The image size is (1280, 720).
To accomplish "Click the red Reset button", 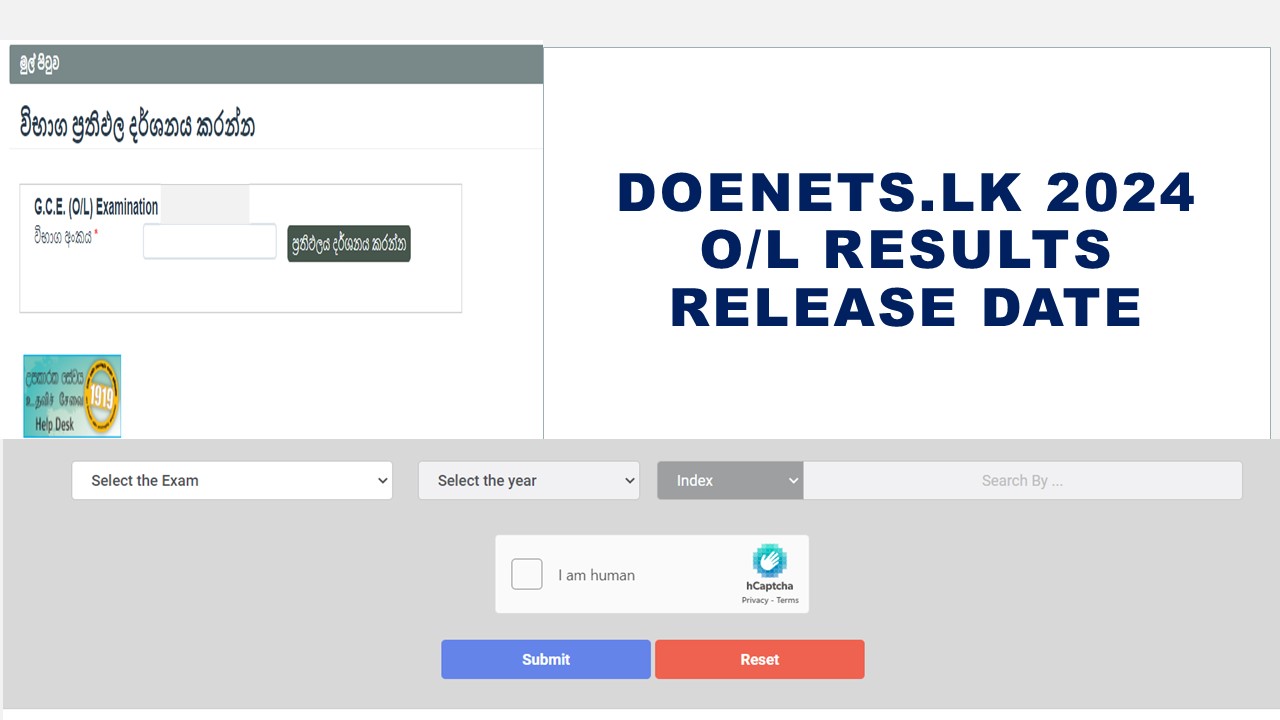I will [759, 659].
